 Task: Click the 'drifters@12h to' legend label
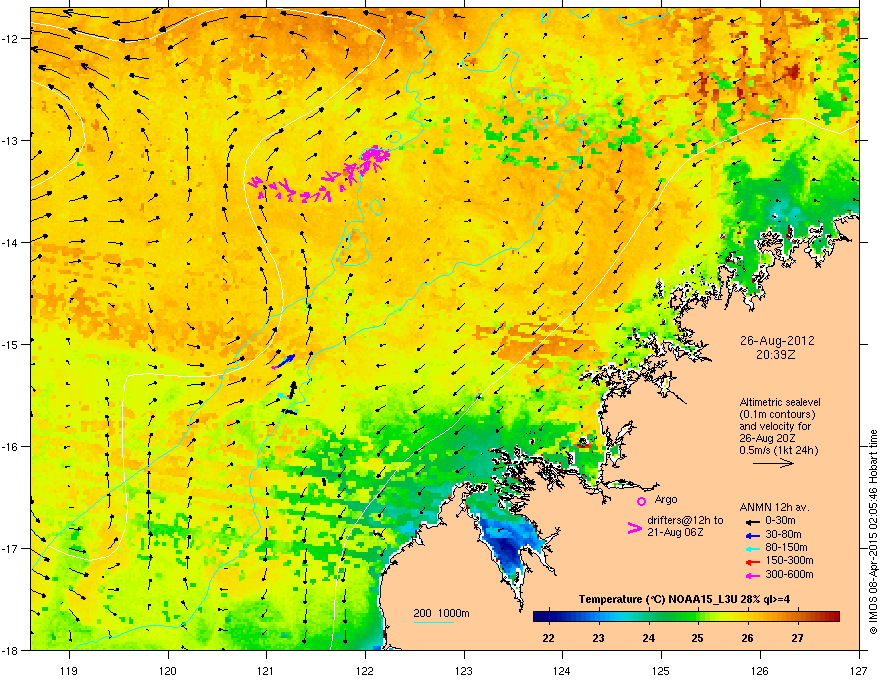685,520
